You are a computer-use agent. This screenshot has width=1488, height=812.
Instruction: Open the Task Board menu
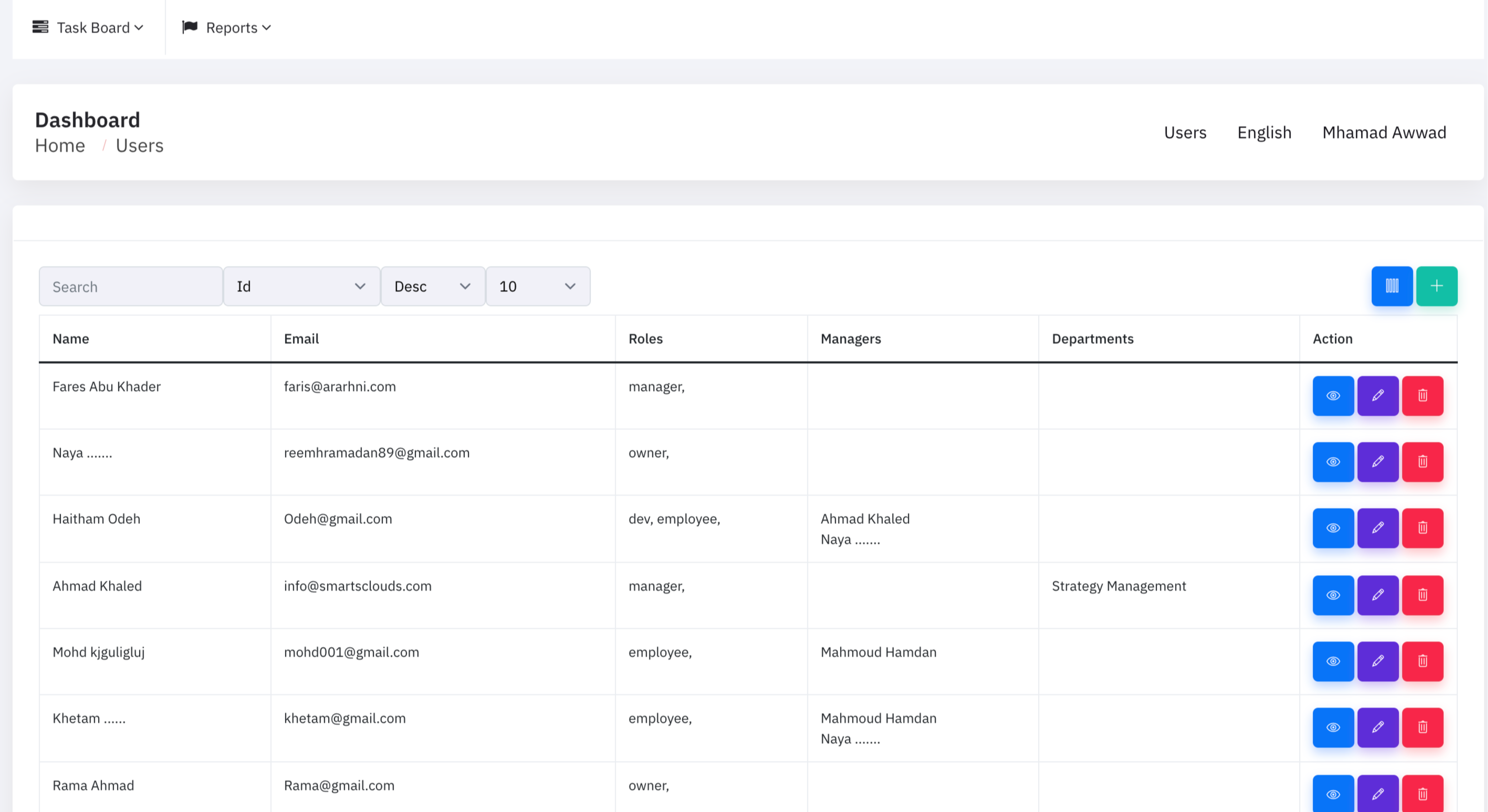85,27
